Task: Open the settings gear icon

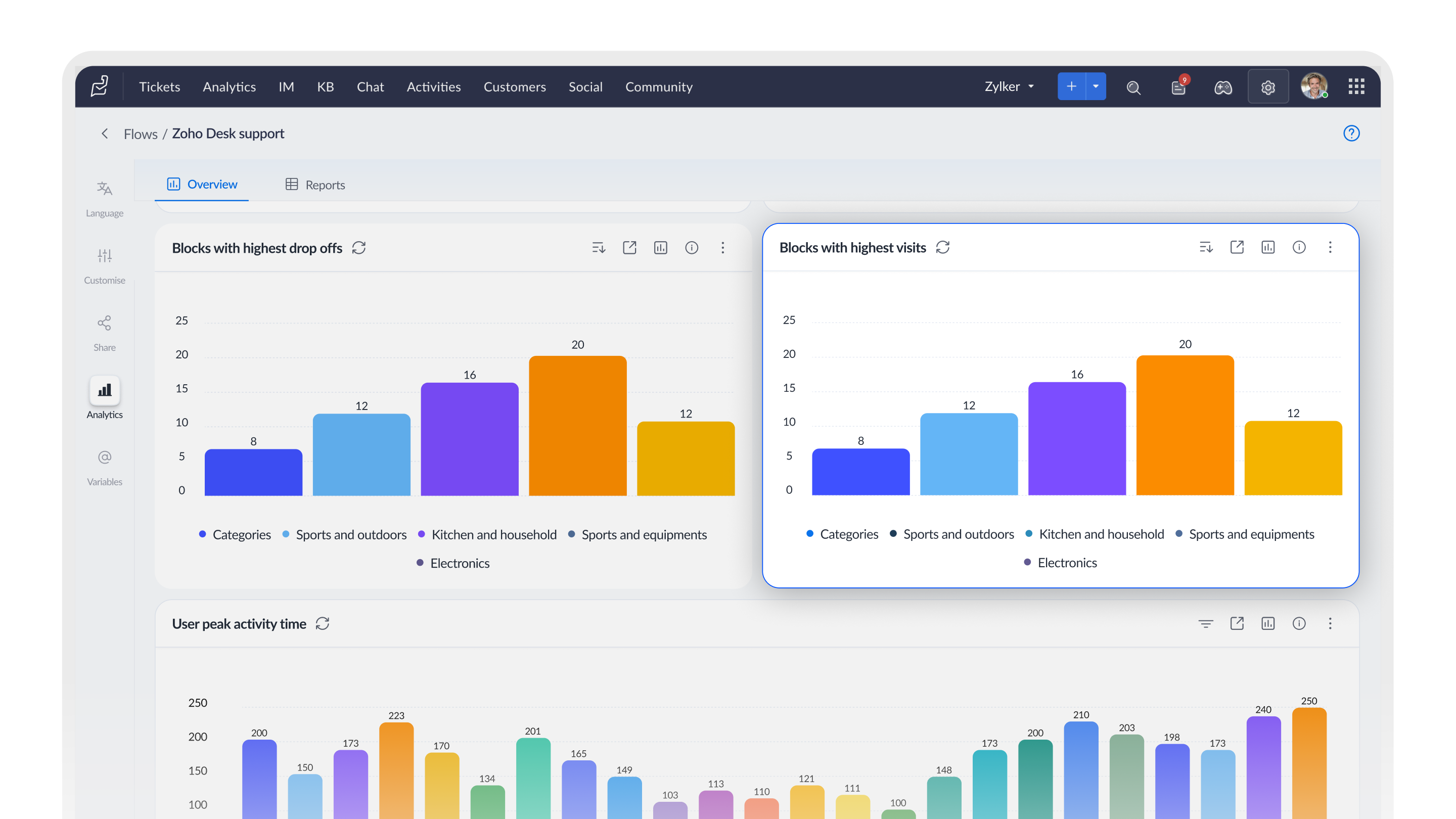Action: point(1268,87)
